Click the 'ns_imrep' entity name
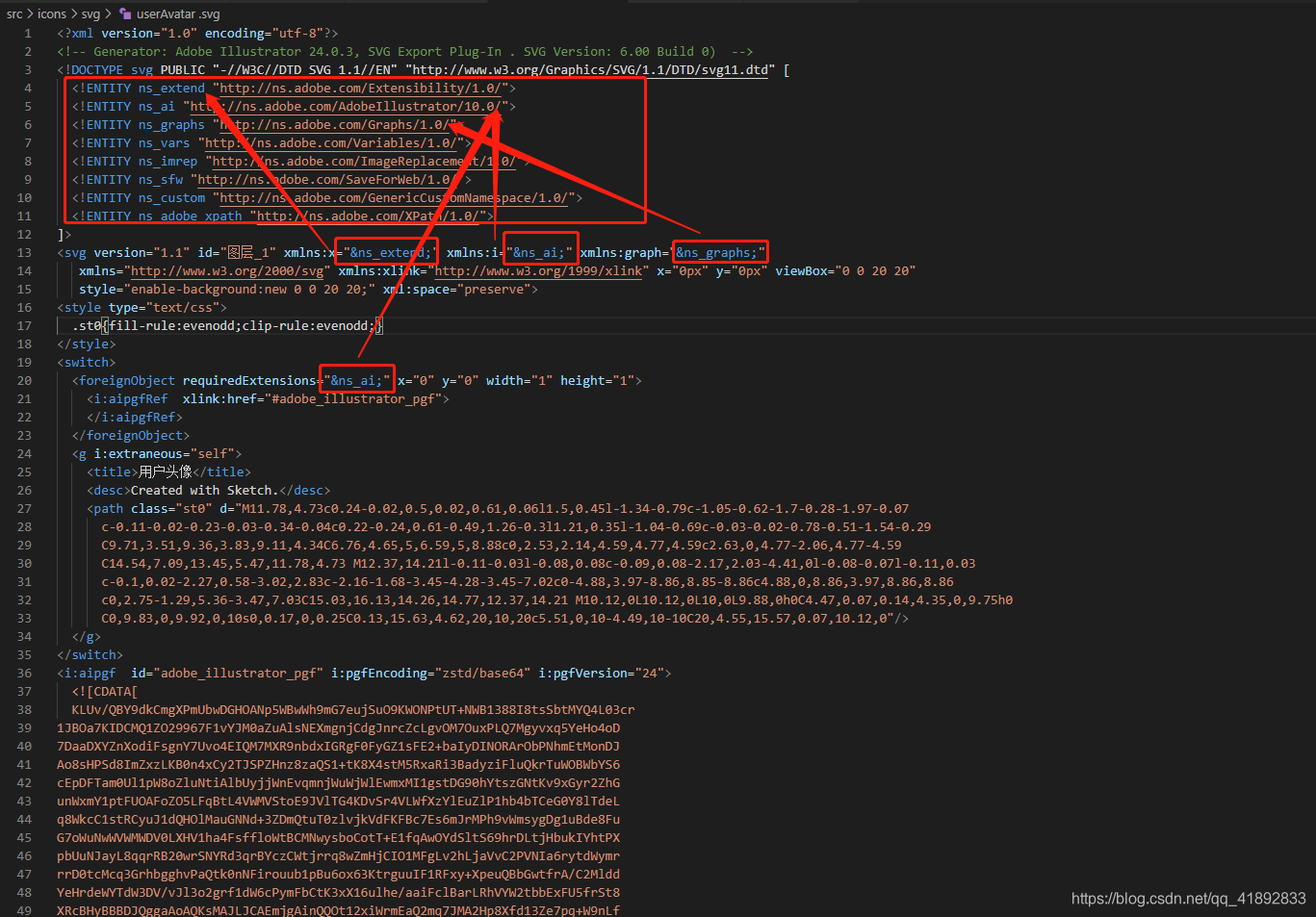The image size is (1316, 917). click(x=168, y=162)
